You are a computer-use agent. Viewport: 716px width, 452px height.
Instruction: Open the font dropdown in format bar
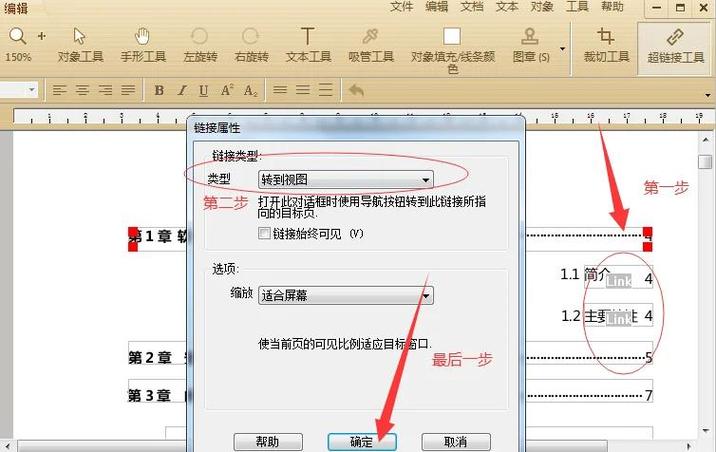pos(32,89)
